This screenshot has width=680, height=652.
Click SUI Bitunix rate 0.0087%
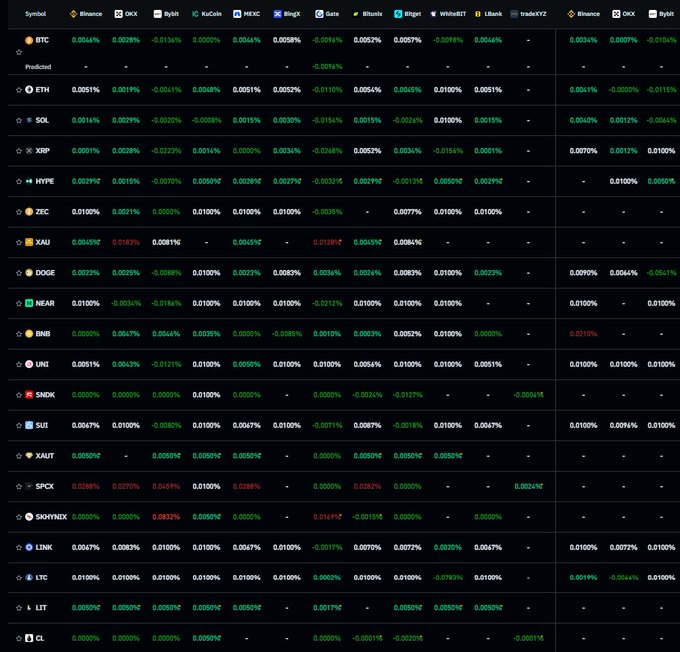[x=367, y=425]
